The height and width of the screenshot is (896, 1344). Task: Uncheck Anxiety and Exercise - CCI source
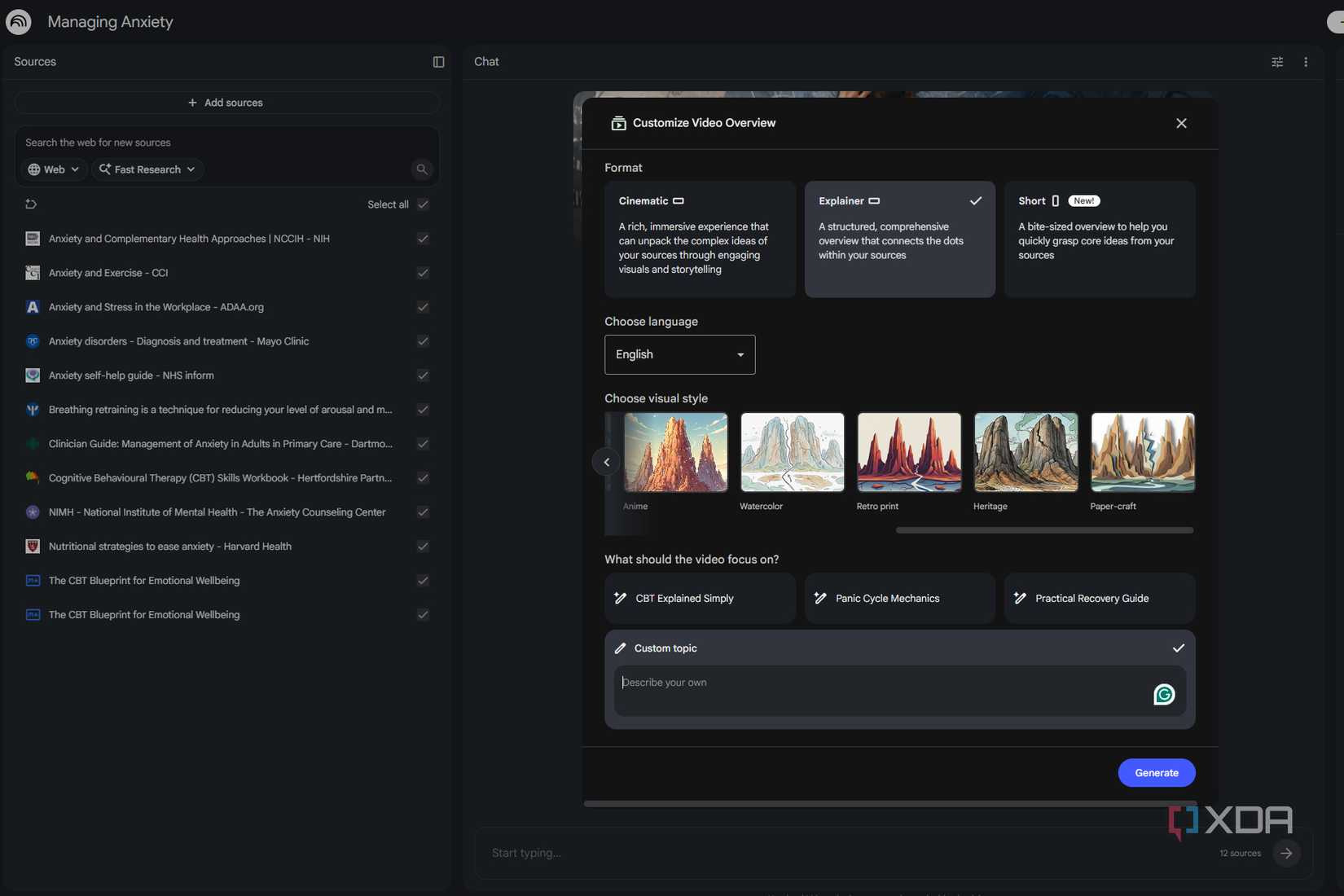tap(423, 273)
